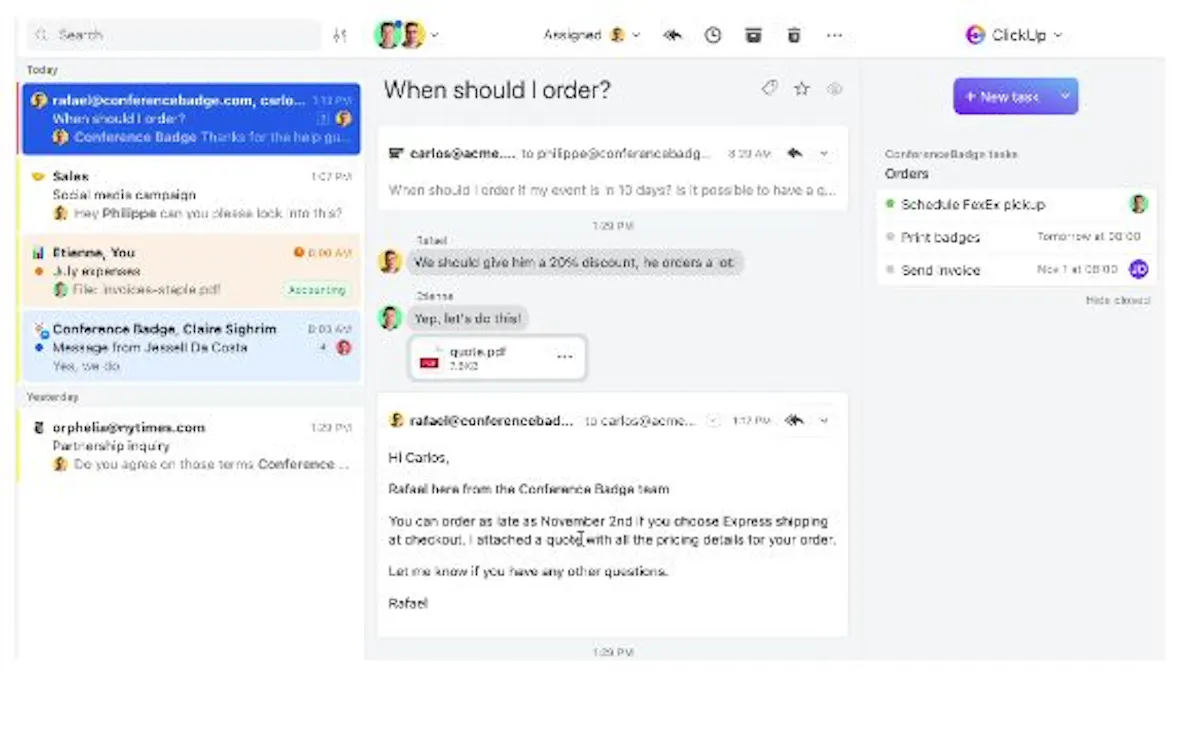
Task: Click the Hide closed link
Action: coord(1117,300)
